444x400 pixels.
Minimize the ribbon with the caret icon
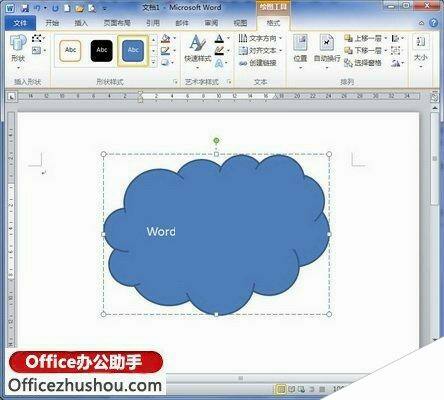(x=422, y=23)
